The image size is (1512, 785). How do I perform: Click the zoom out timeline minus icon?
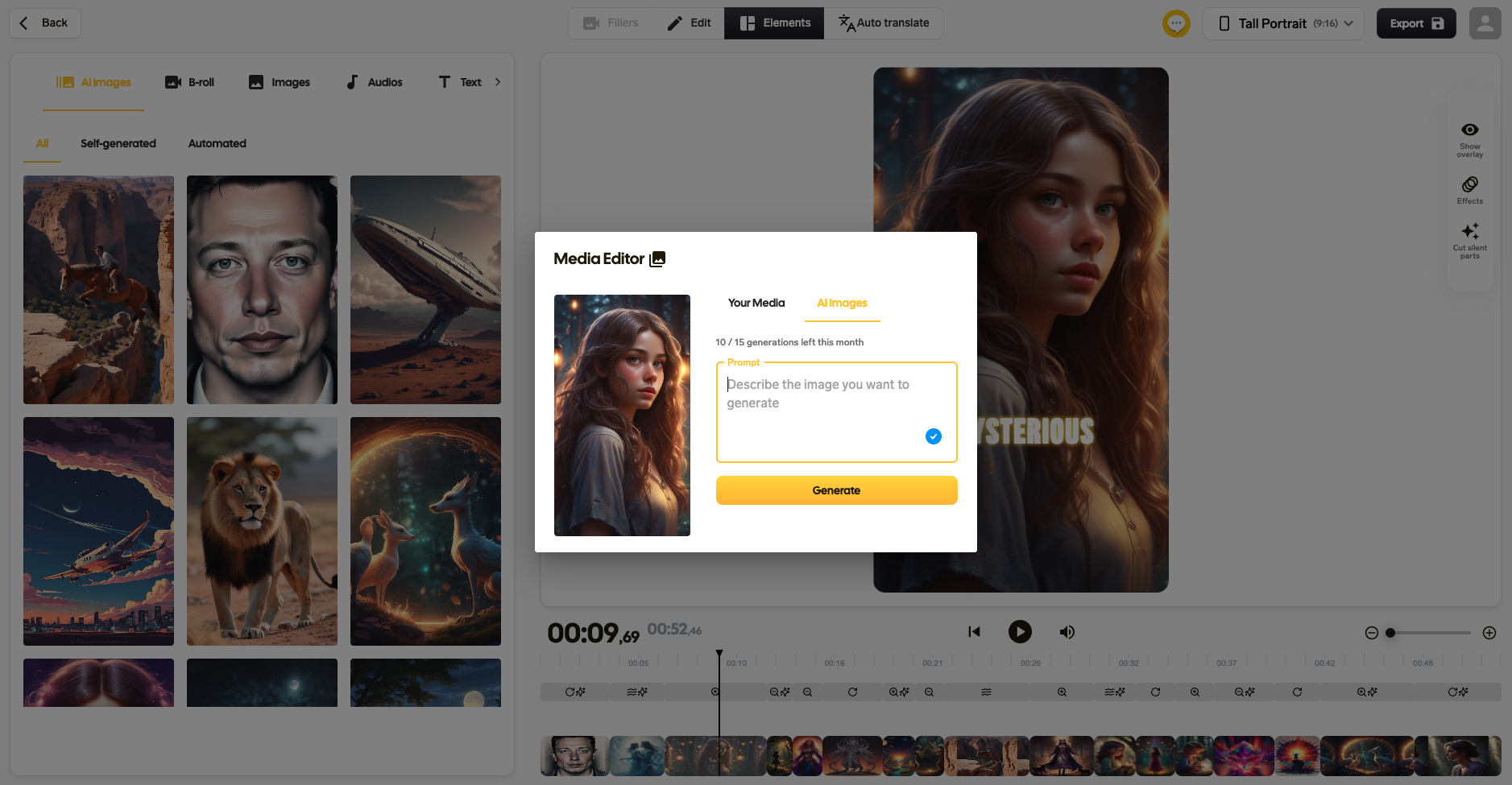[1371, 633]
